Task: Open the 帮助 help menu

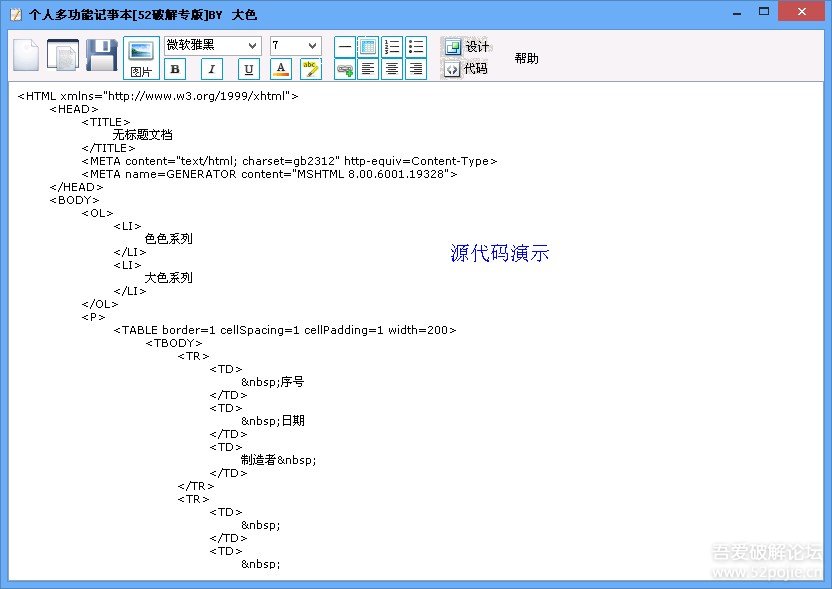Action: pos(526,58)
